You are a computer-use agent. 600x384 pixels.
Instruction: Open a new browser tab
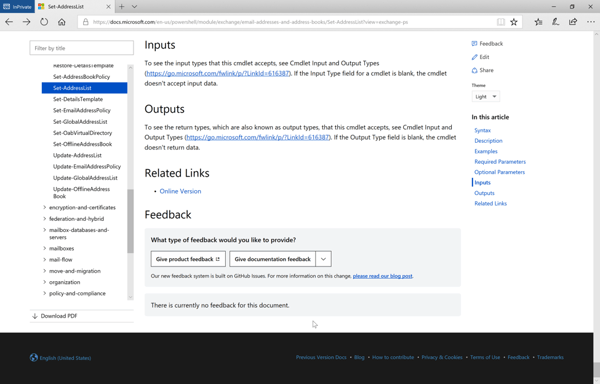pyautogui.click(x=121, y=7)
